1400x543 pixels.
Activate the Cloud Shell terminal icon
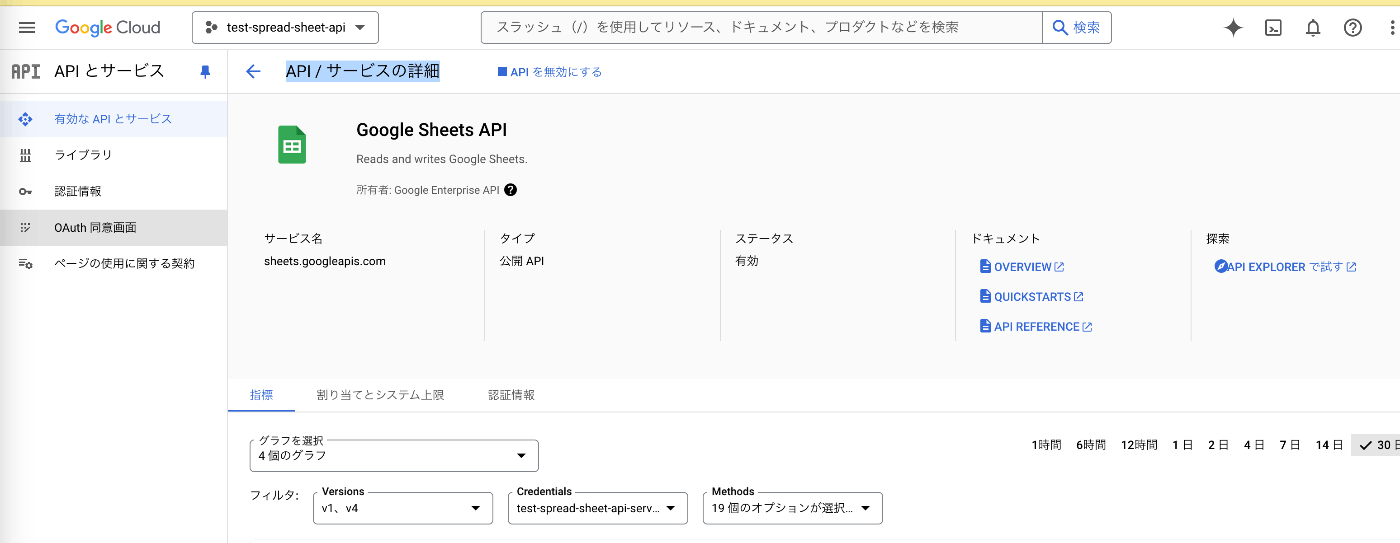pos(1273,28)
